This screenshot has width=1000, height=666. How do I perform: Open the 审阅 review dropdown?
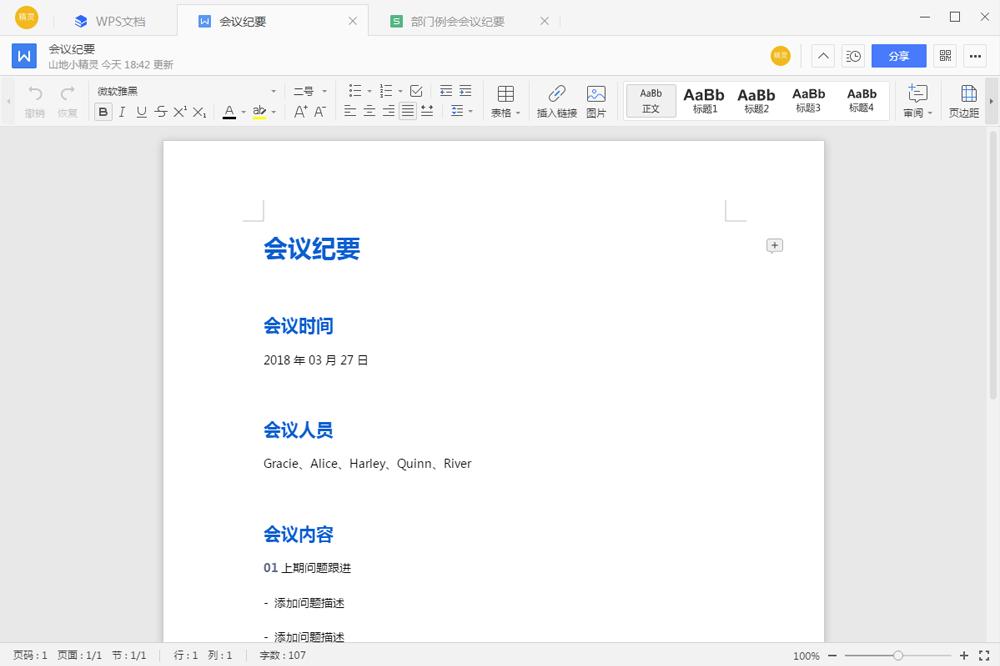918,101
